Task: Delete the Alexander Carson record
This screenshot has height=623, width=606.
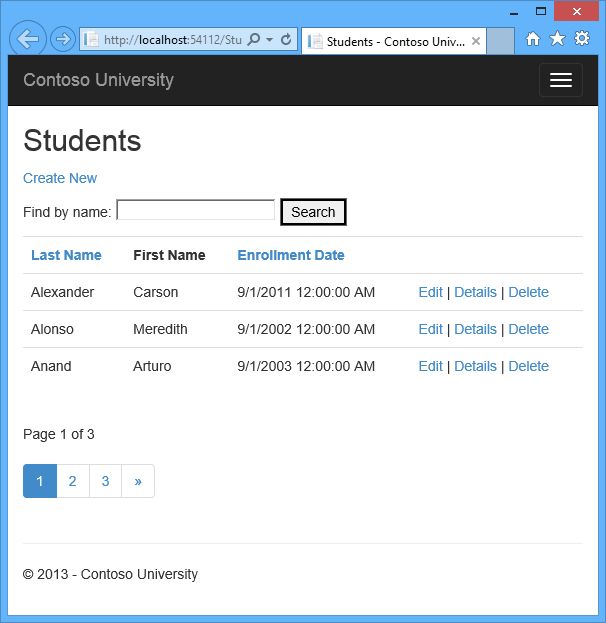Action: (529, 292)
